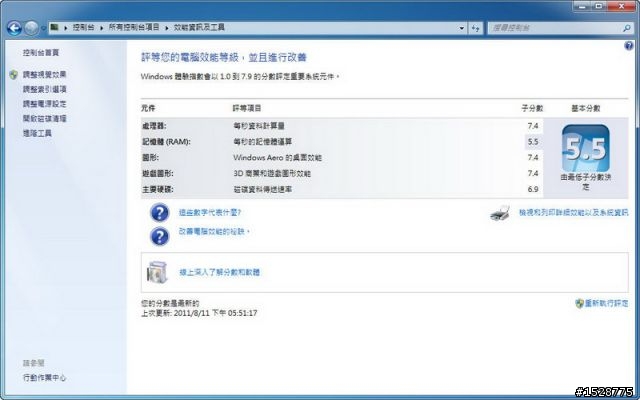Click the 5.5 subscore for RAM
Viewport: 640px width, 400px height.
click(x=533, y=142)
